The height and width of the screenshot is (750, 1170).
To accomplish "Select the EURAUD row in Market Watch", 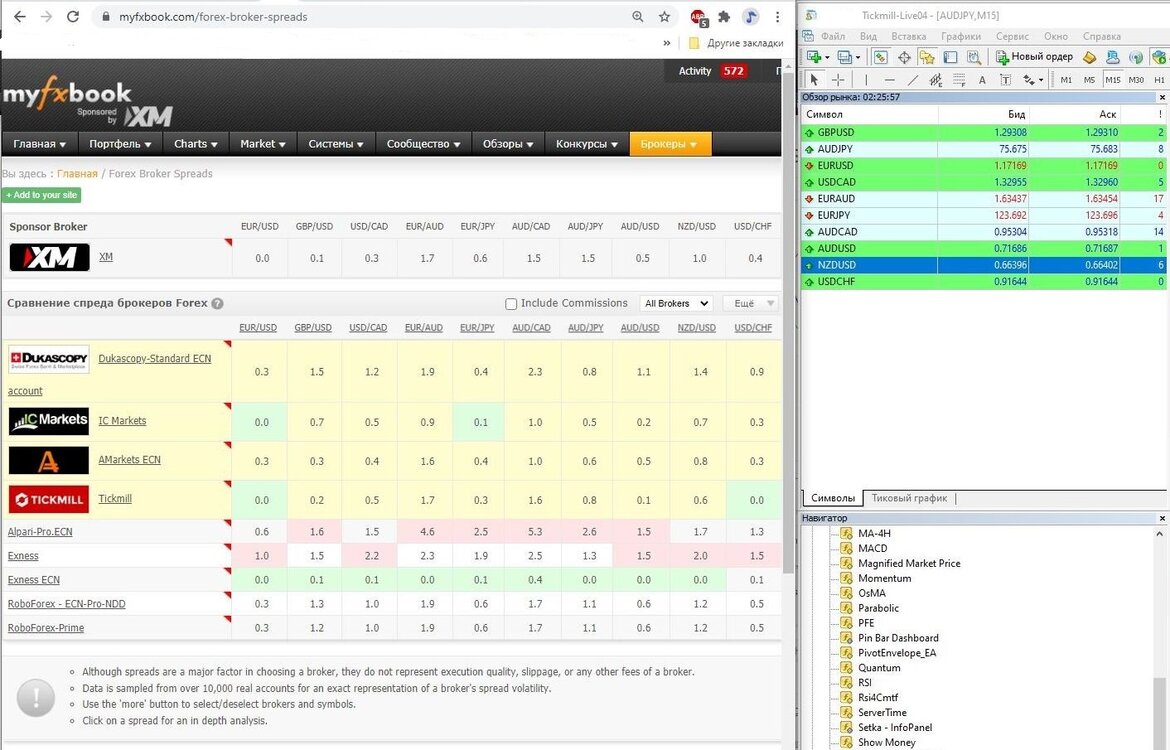I will point(983,199).
